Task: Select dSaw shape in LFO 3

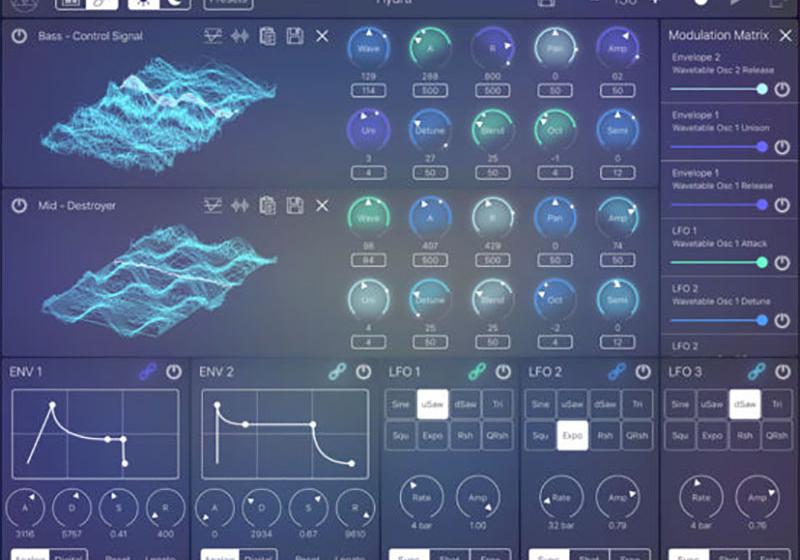Action: click(x=745, y=404)
